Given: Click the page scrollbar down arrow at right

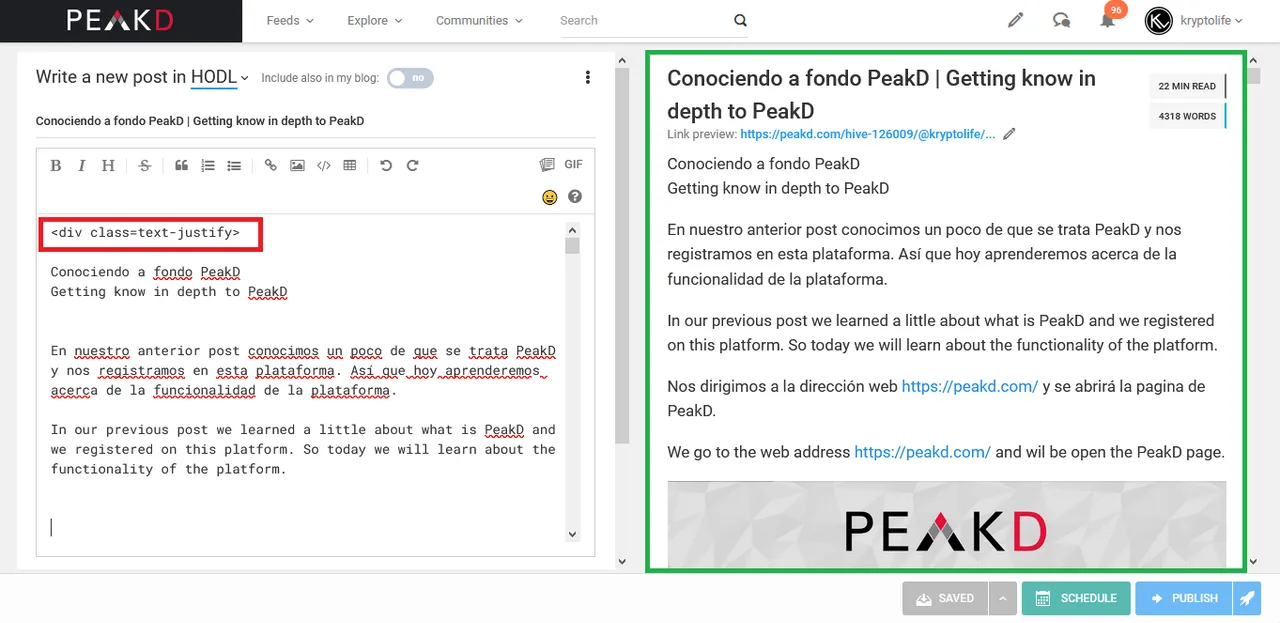Looking at the screenshot, I should pos(1254,563).
